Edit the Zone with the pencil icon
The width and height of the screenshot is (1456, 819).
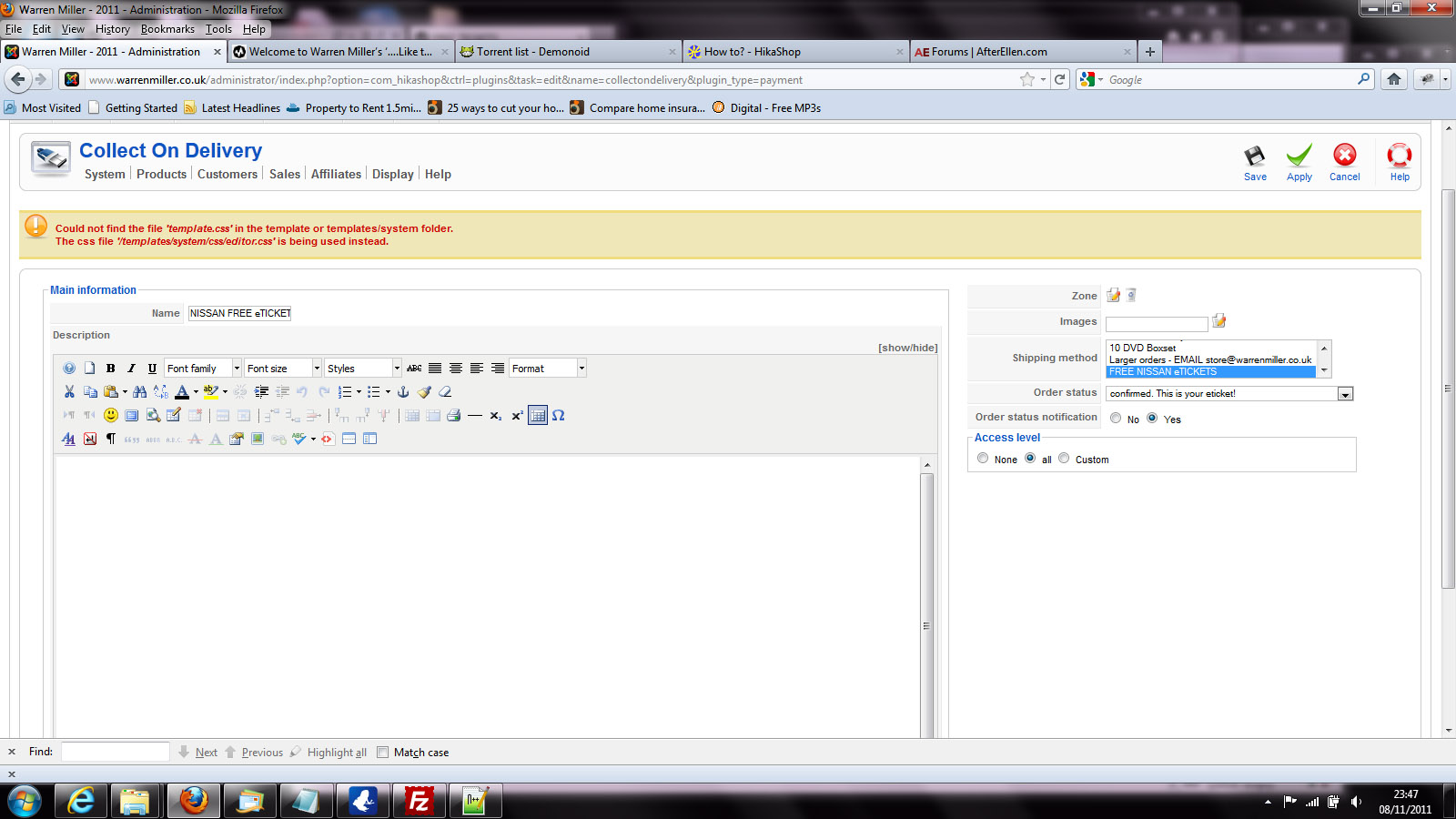(1114, 295)
